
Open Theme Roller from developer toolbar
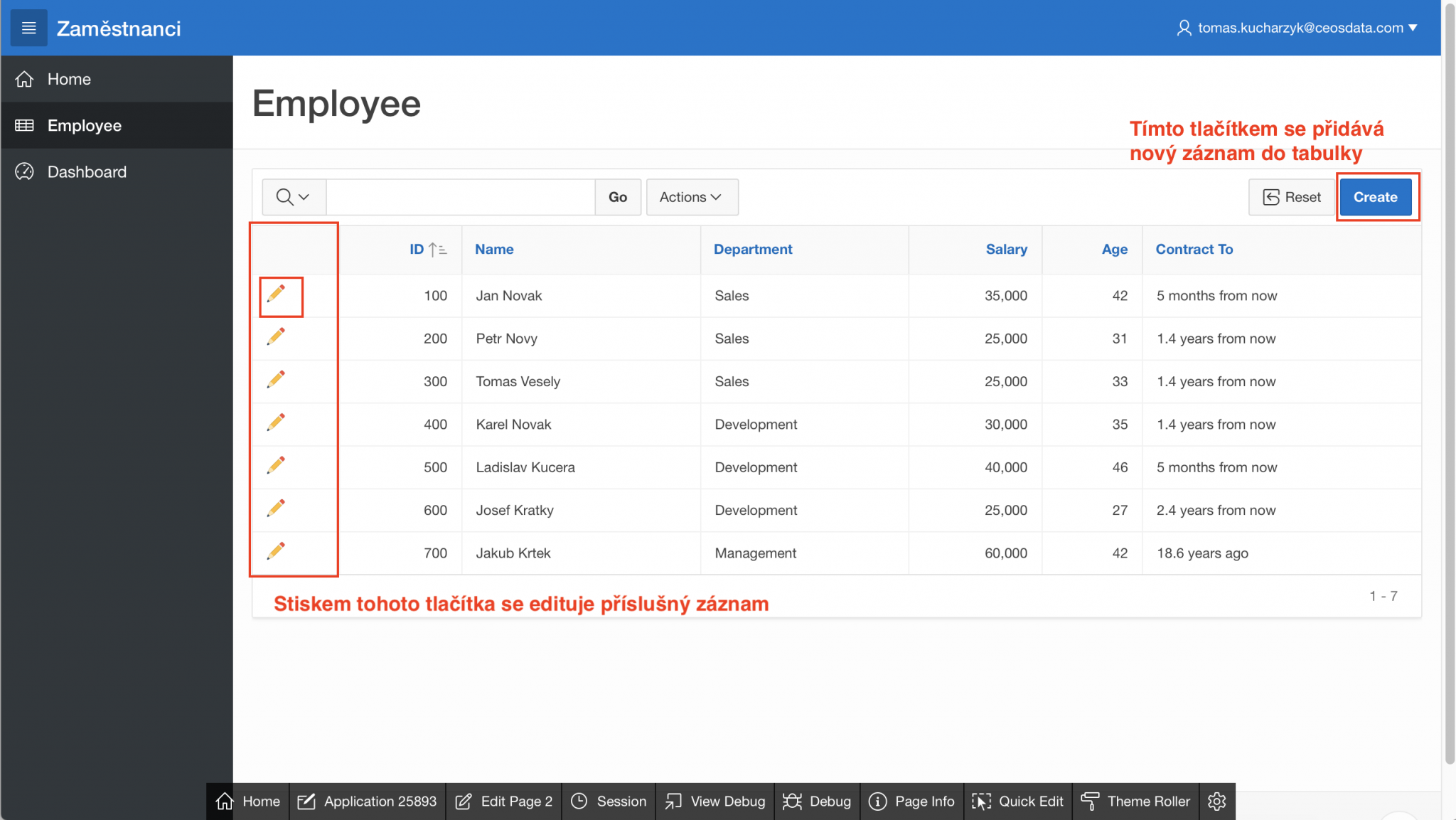(x=1135, y=802)
